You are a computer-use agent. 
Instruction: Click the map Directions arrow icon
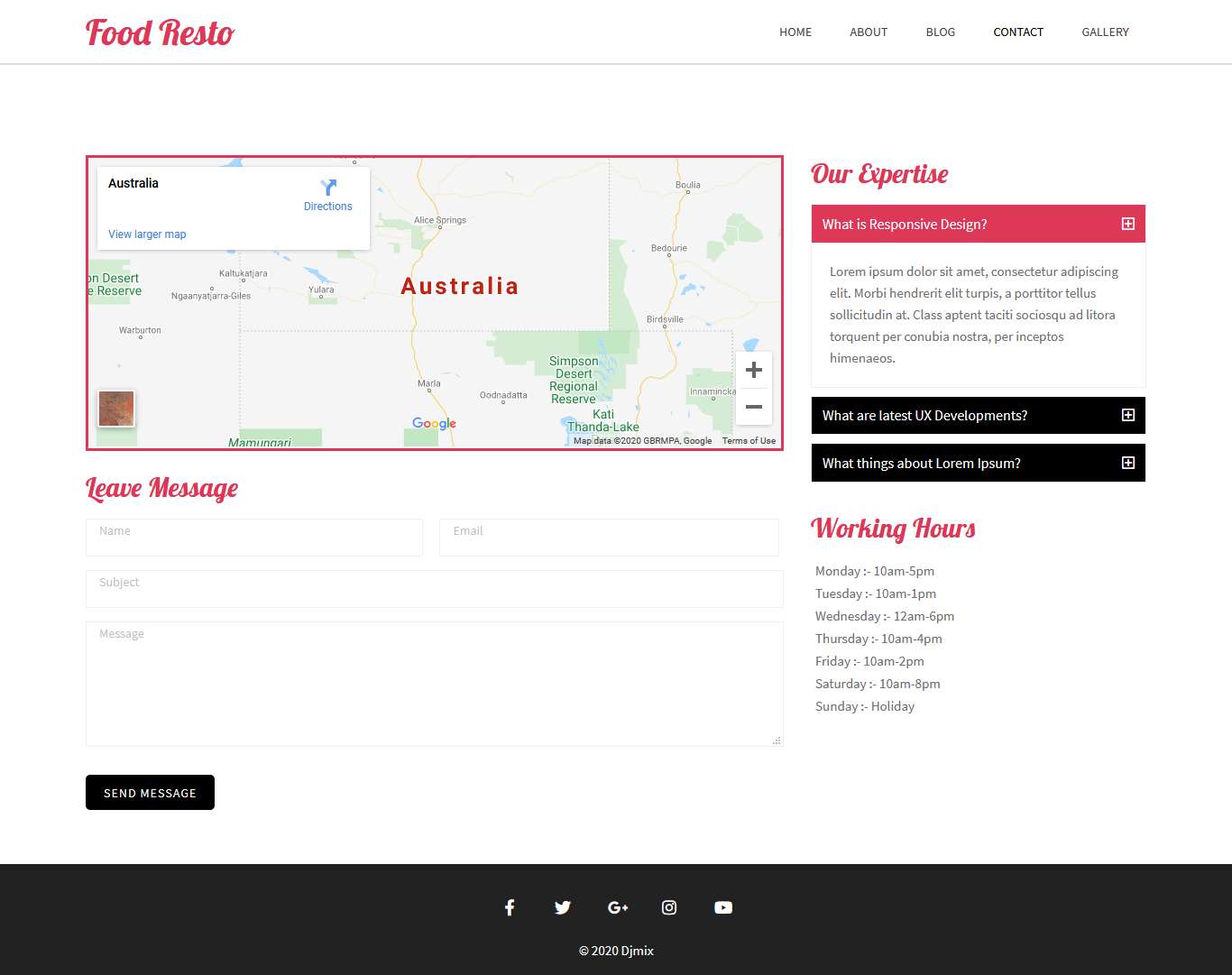coord(328,188)
